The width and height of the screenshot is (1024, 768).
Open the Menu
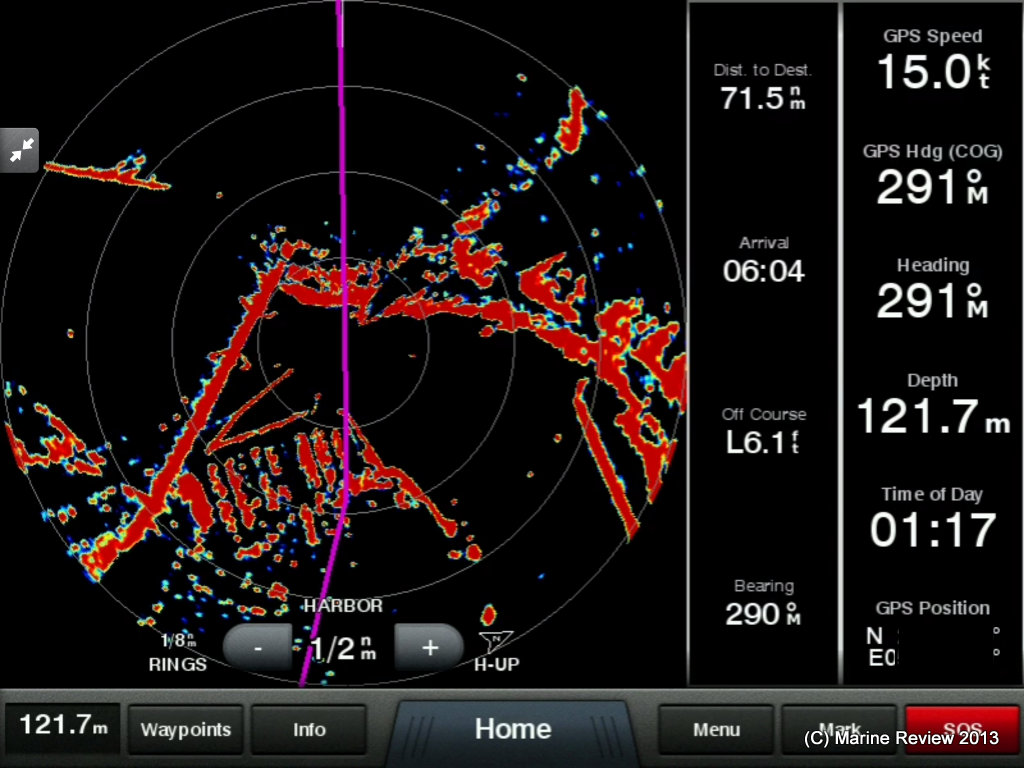click(716, 730)
